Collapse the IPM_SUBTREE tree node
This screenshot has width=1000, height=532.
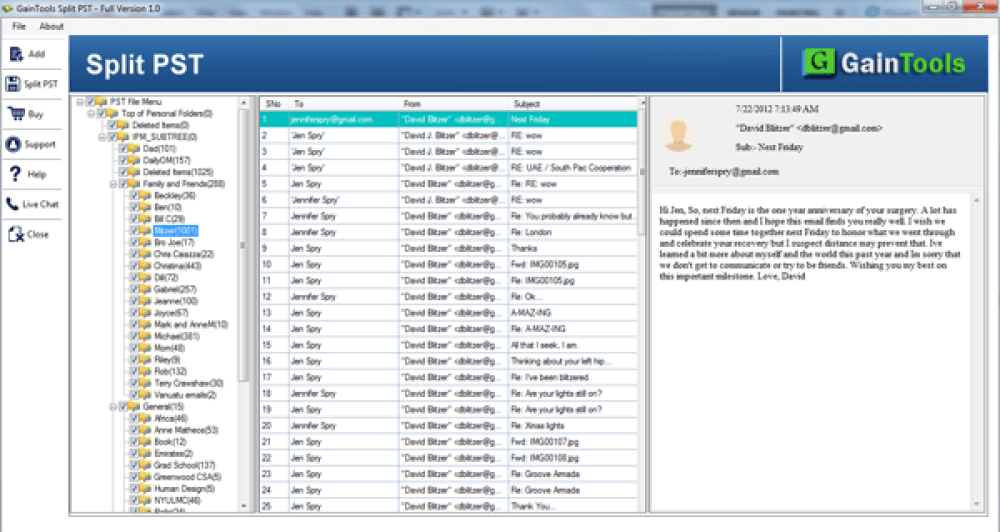pyautogui.click(x=102, y=137)
